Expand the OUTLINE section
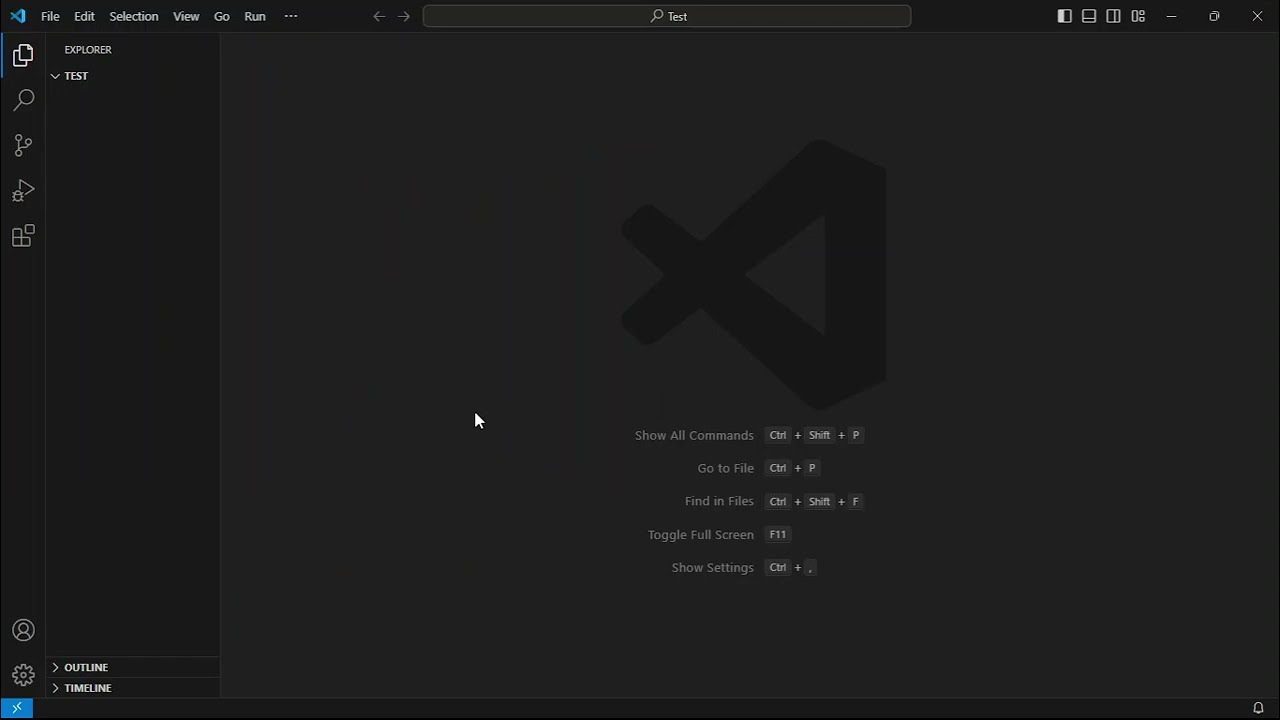Screen dimensions: 1280x720 click(133, 667)
